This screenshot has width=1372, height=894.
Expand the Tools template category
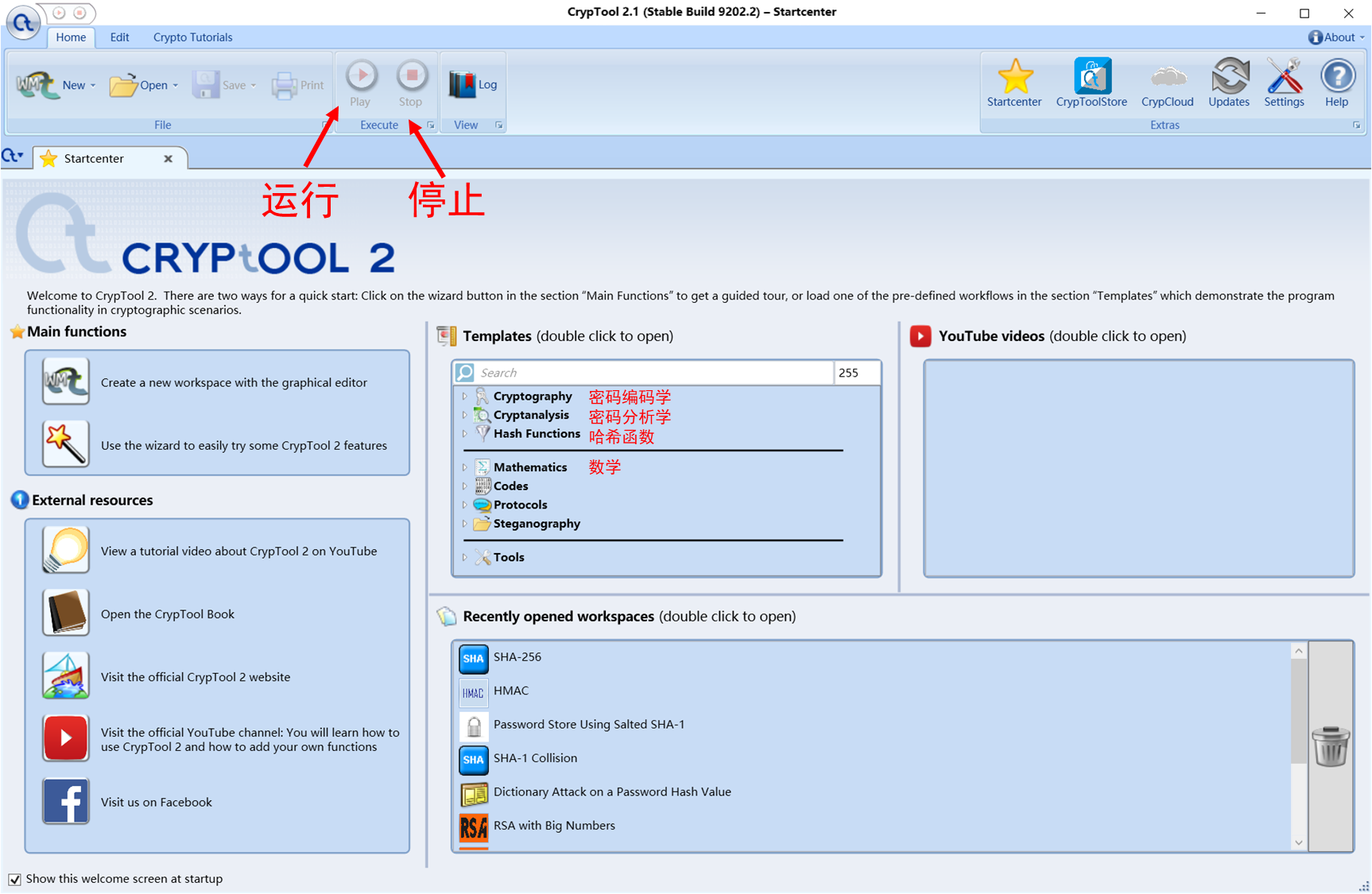tap(465, 557)
